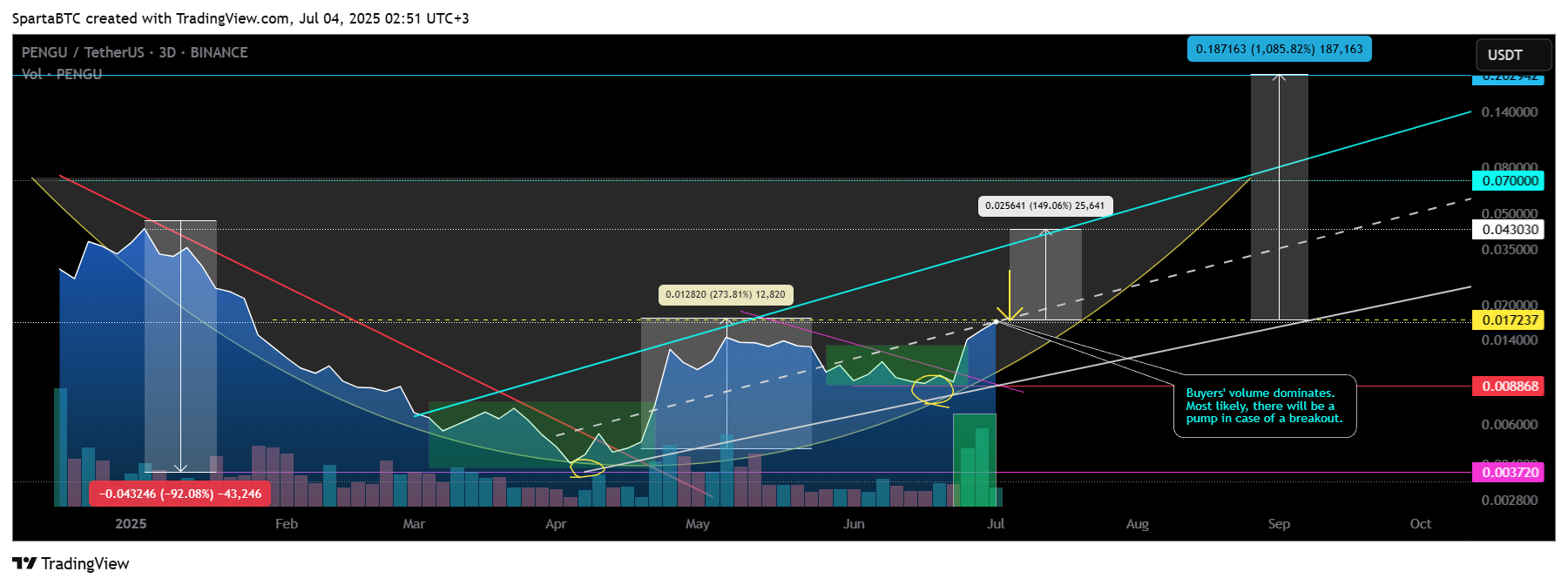Click the SpartaBTC created with TradingView.com caption
Viewport: 1568px width, 585px height.
click(240, 18)
